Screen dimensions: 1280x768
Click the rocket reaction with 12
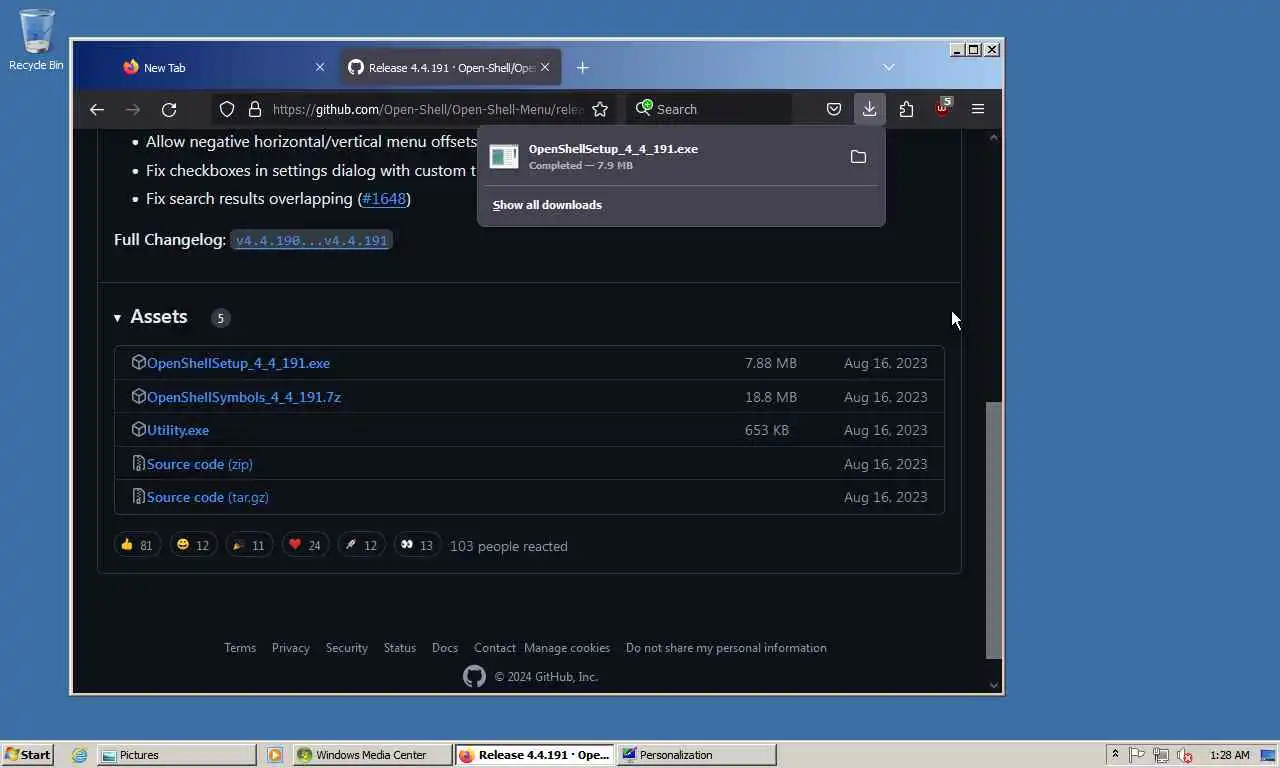[361, 545]
